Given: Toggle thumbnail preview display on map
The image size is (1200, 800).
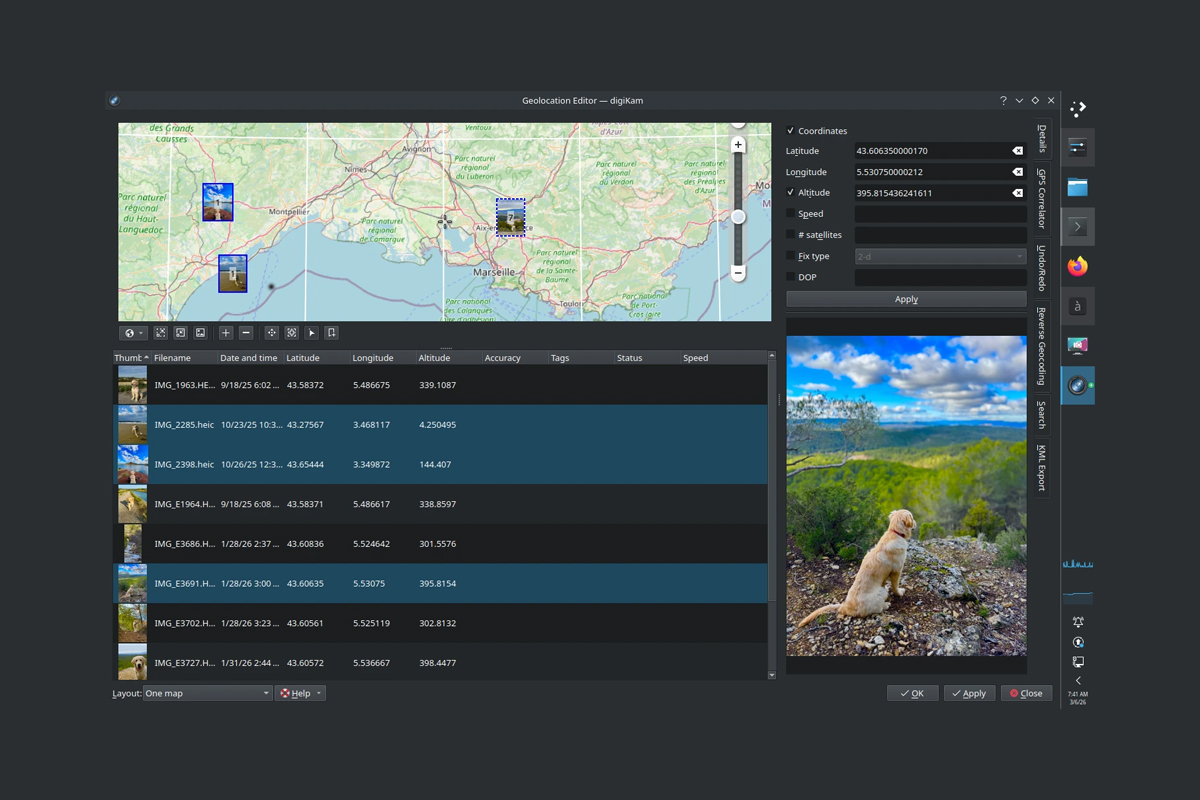Looking at the screenshot, I should (200, 333).
